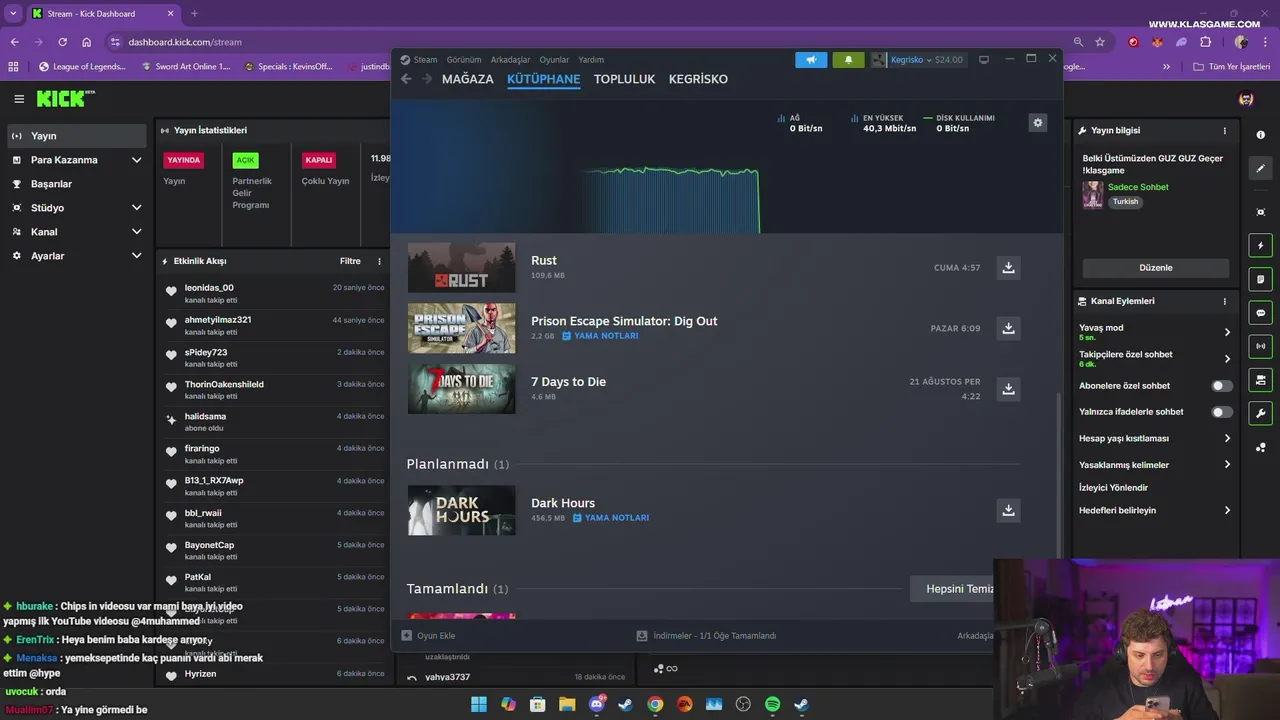Open the Kick hamburger menu

(19, 99)
